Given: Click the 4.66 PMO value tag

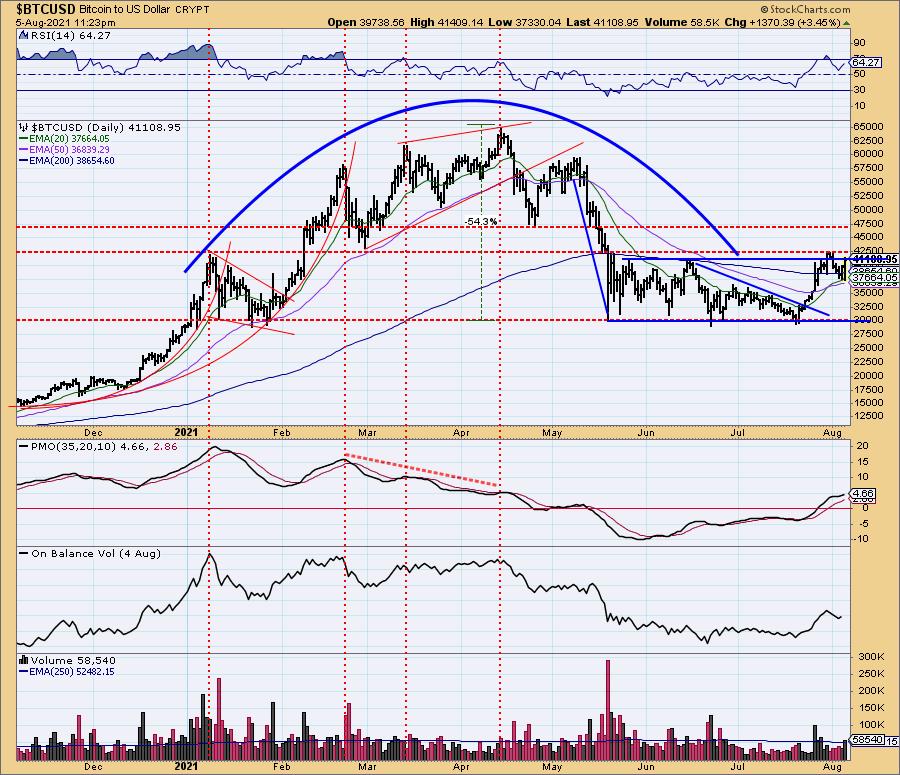Looking at the screenshot, I should tap(864, 494).
